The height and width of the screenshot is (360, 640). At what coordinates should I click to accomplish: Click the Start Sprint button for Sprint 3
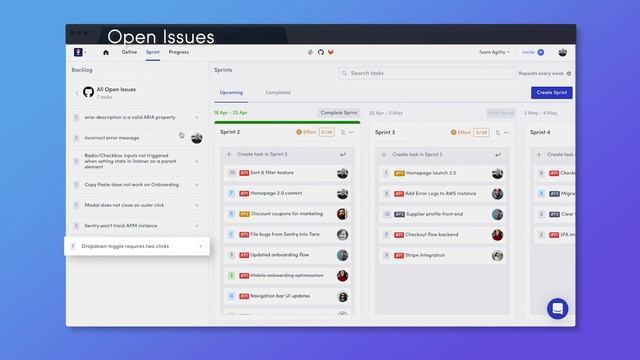point(501,113)
